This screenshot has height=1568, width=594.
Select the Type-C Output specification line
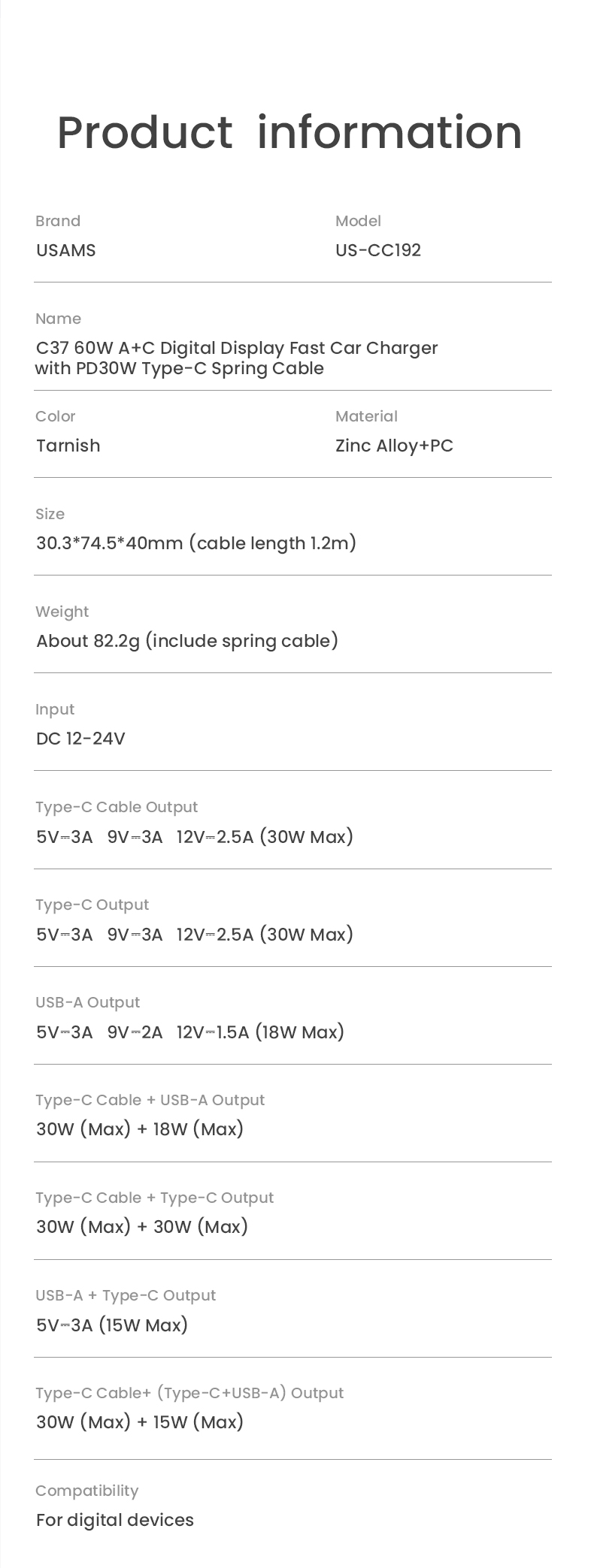[x=195, y=935]
